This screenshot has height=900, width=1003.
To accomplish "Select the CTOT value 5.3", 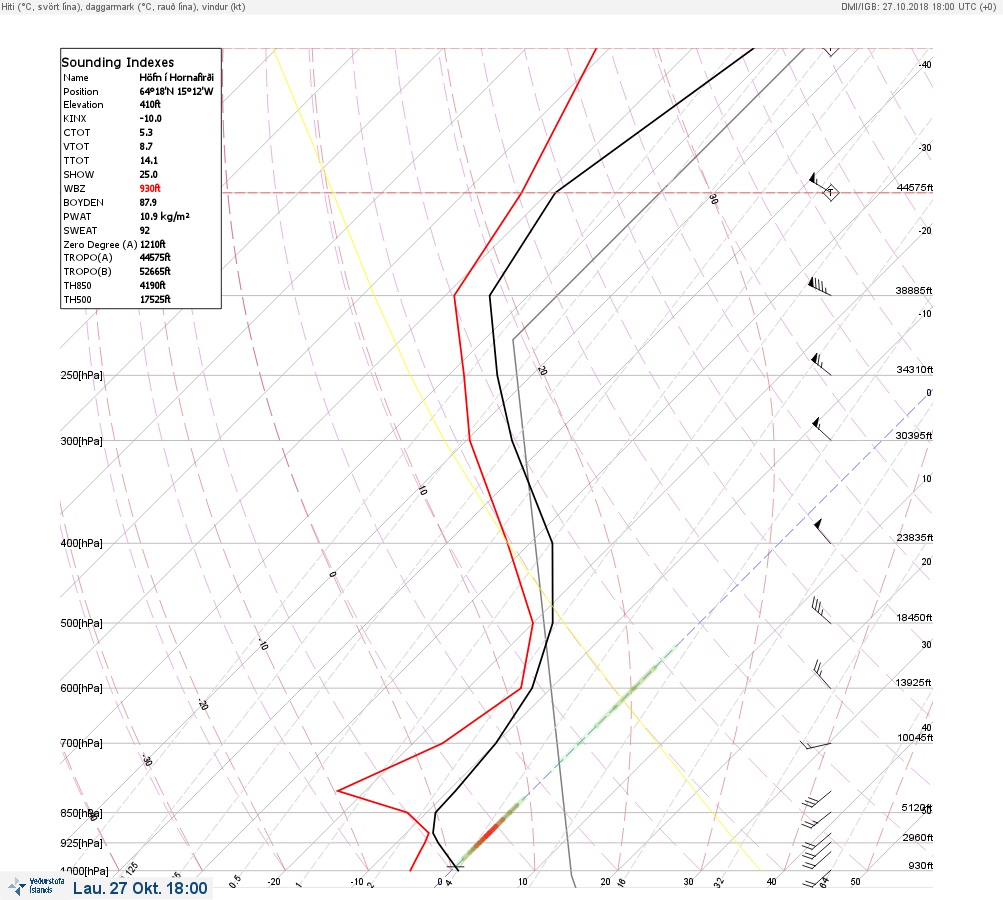I will tap(146, 132).
